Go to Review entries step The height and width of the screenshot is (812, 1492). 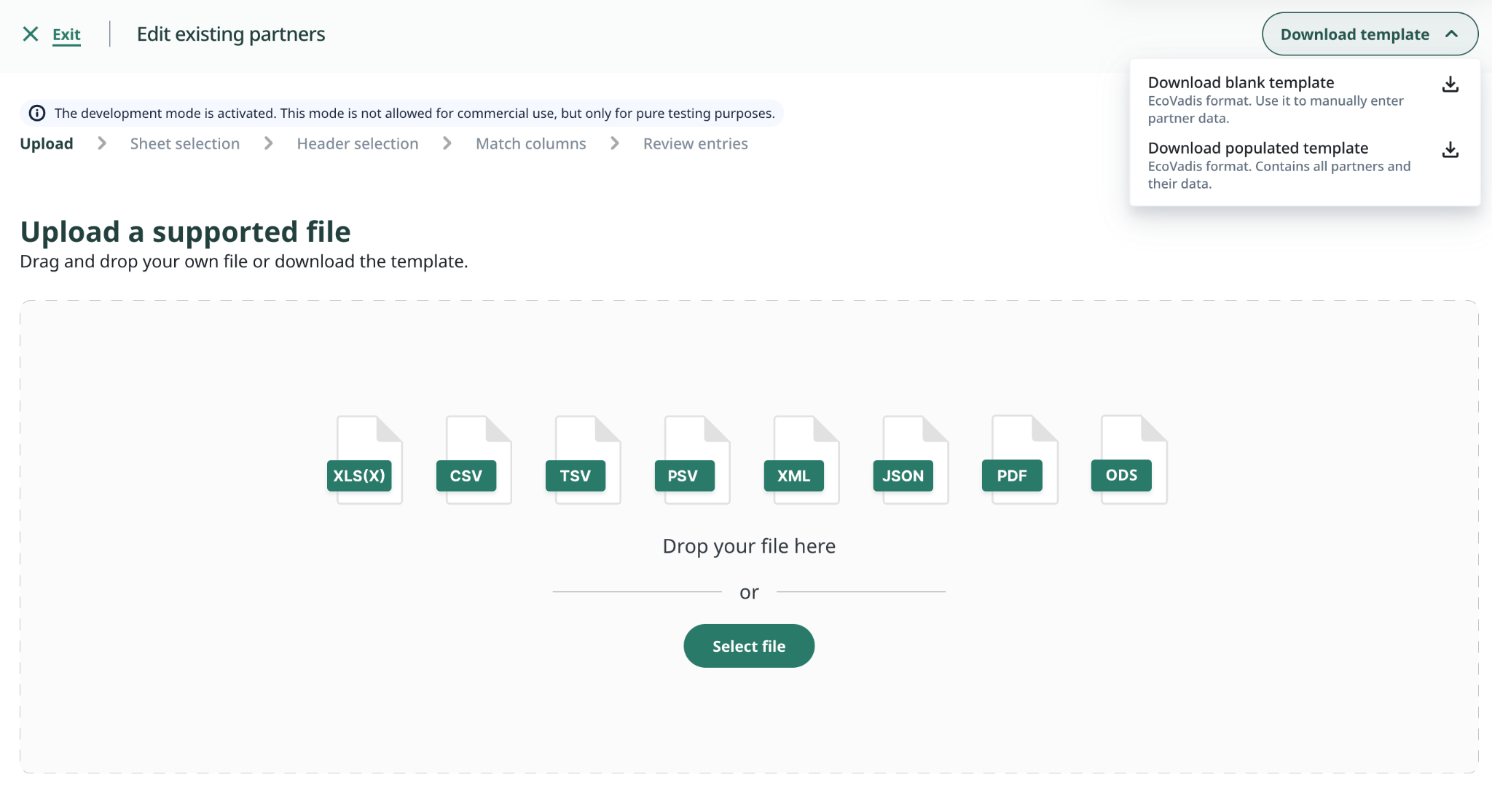pyautogui.click(x=696, y=143)
